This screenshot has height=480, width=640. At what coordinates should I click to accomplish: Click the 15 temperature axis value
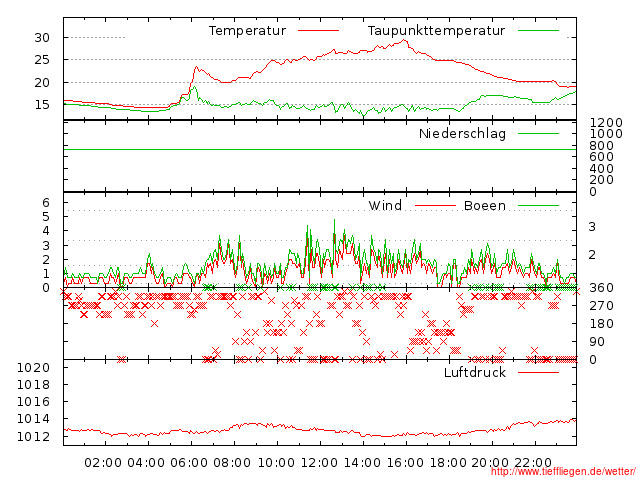pyautogui.click(x=42, y=105)
